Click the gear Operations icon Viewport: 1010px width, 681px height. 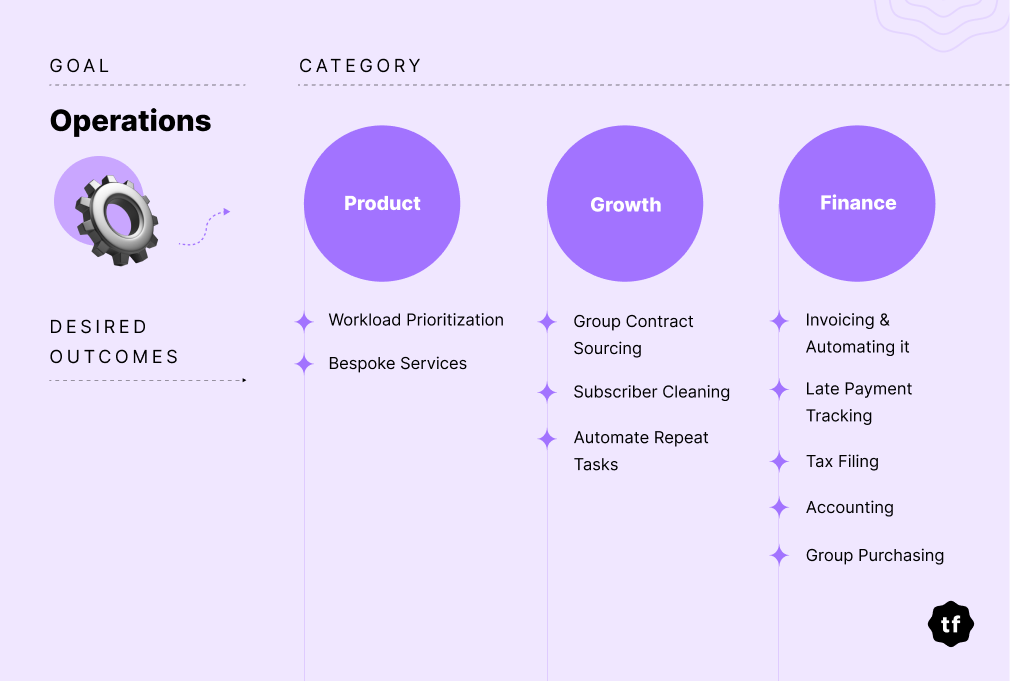pyautogui.click(x=116, y=220)
